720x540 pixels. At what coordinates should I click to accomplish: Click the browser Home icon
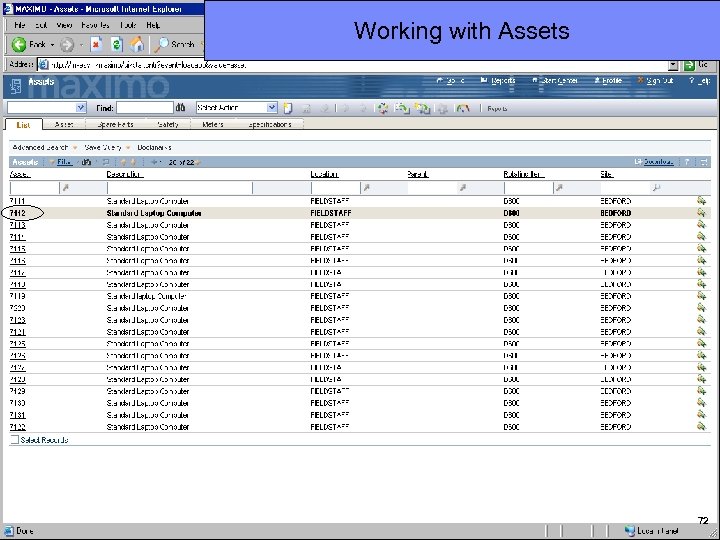[136, 45]
